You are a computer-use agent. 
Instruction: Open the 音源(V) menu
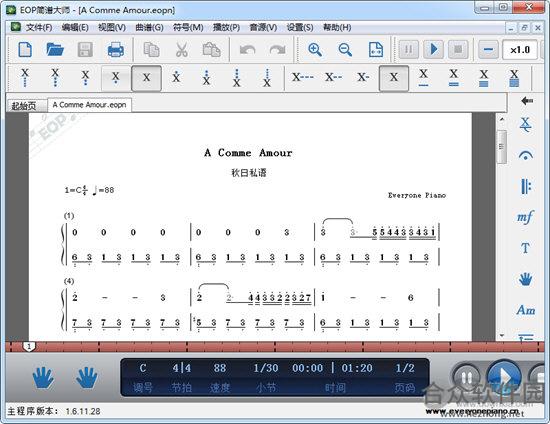click(263, 27)
